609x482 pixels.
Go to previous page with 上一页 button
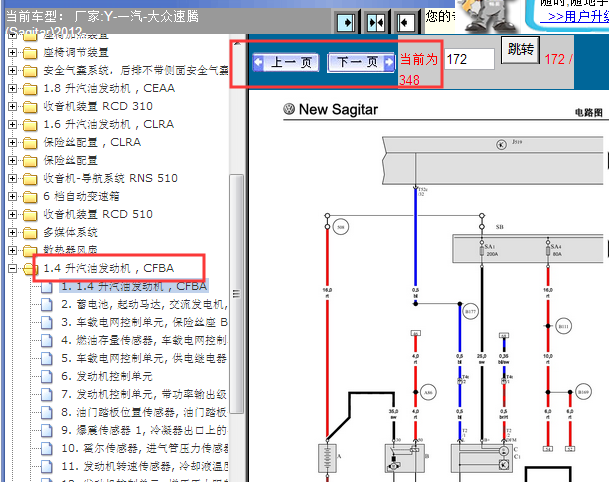pyautogui.click(x=286, y=62)
